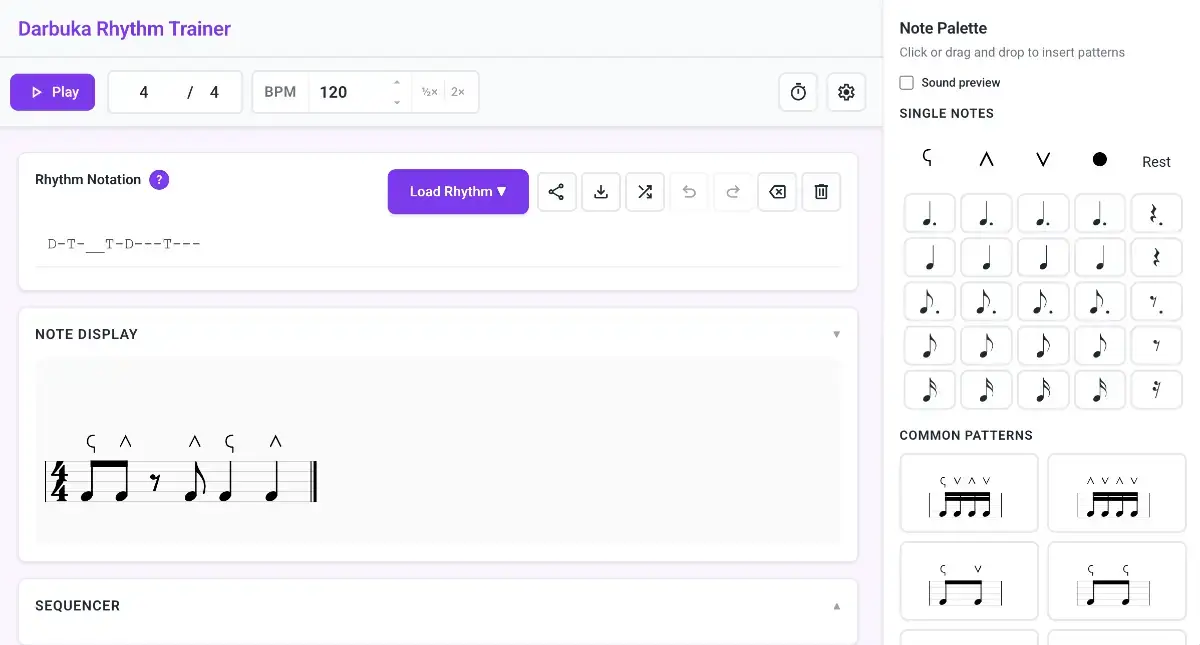Insert quarter note in Dum column

pos(929,257)
